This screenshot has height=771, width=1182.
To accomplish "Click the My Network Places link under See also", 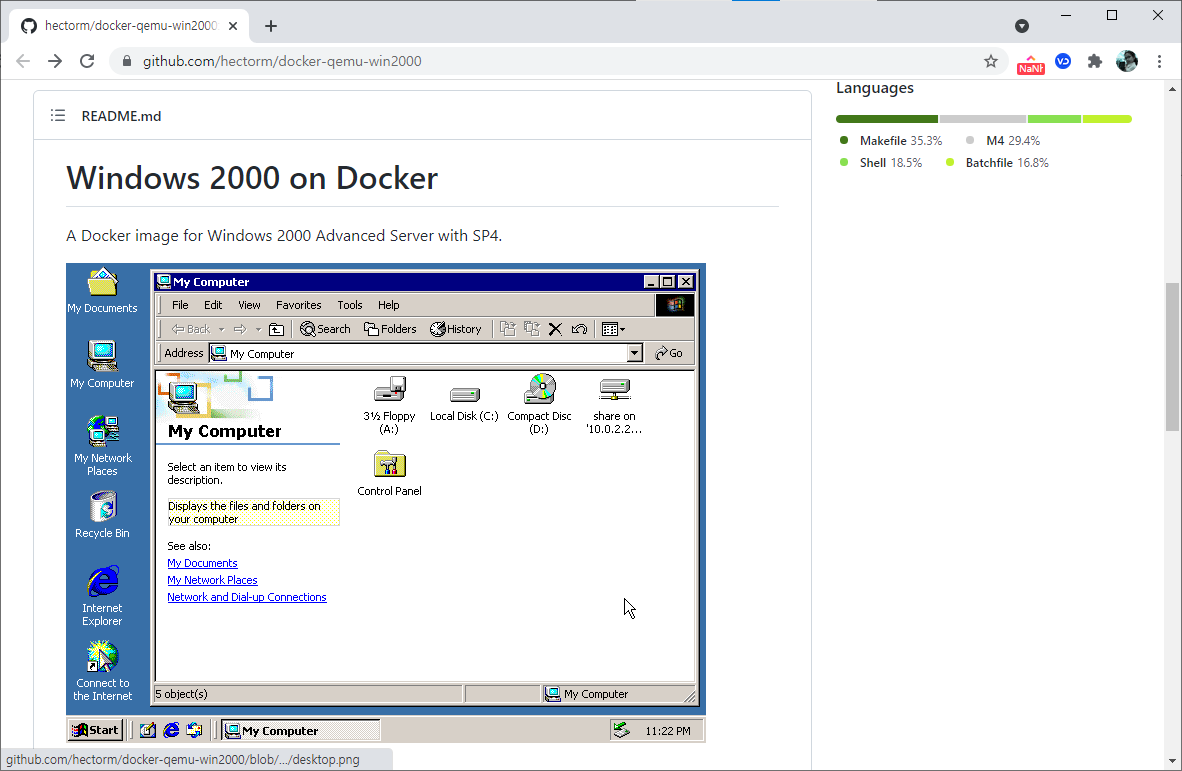I will [x=213, y=580].
